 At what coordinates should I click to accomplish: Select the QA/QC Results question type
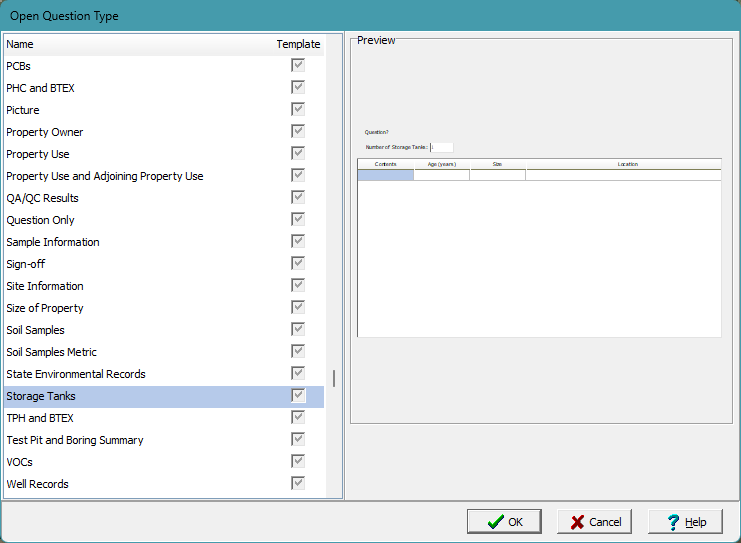point(42,198)
